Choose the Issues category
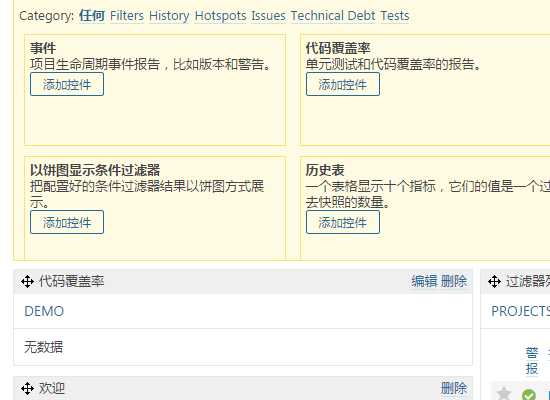 coord(268,16)
